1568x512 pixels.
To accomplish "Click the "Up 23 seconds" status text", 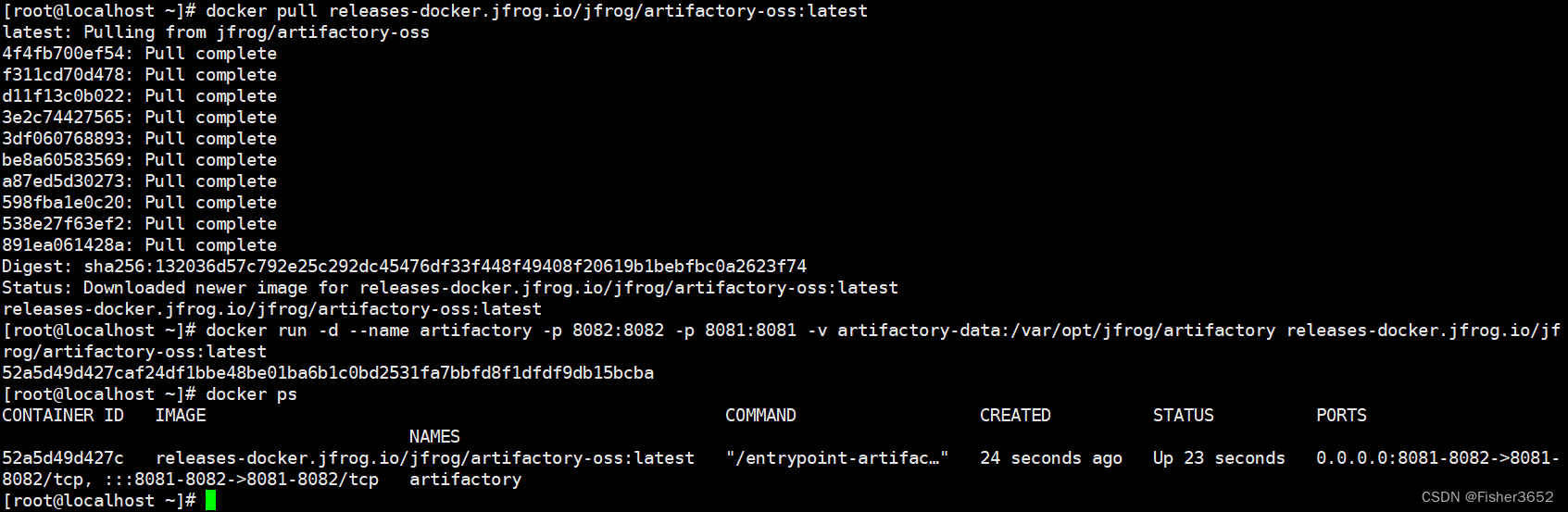I will pyautogui.click(x=1219, y=458).
